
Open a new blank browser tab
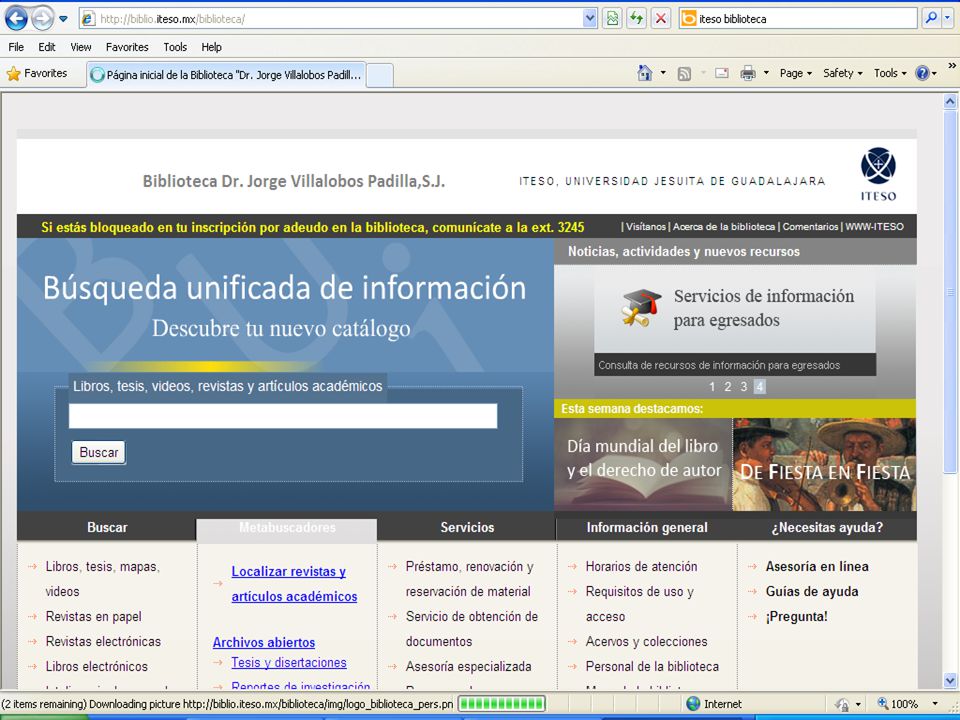tap(380, 76)
